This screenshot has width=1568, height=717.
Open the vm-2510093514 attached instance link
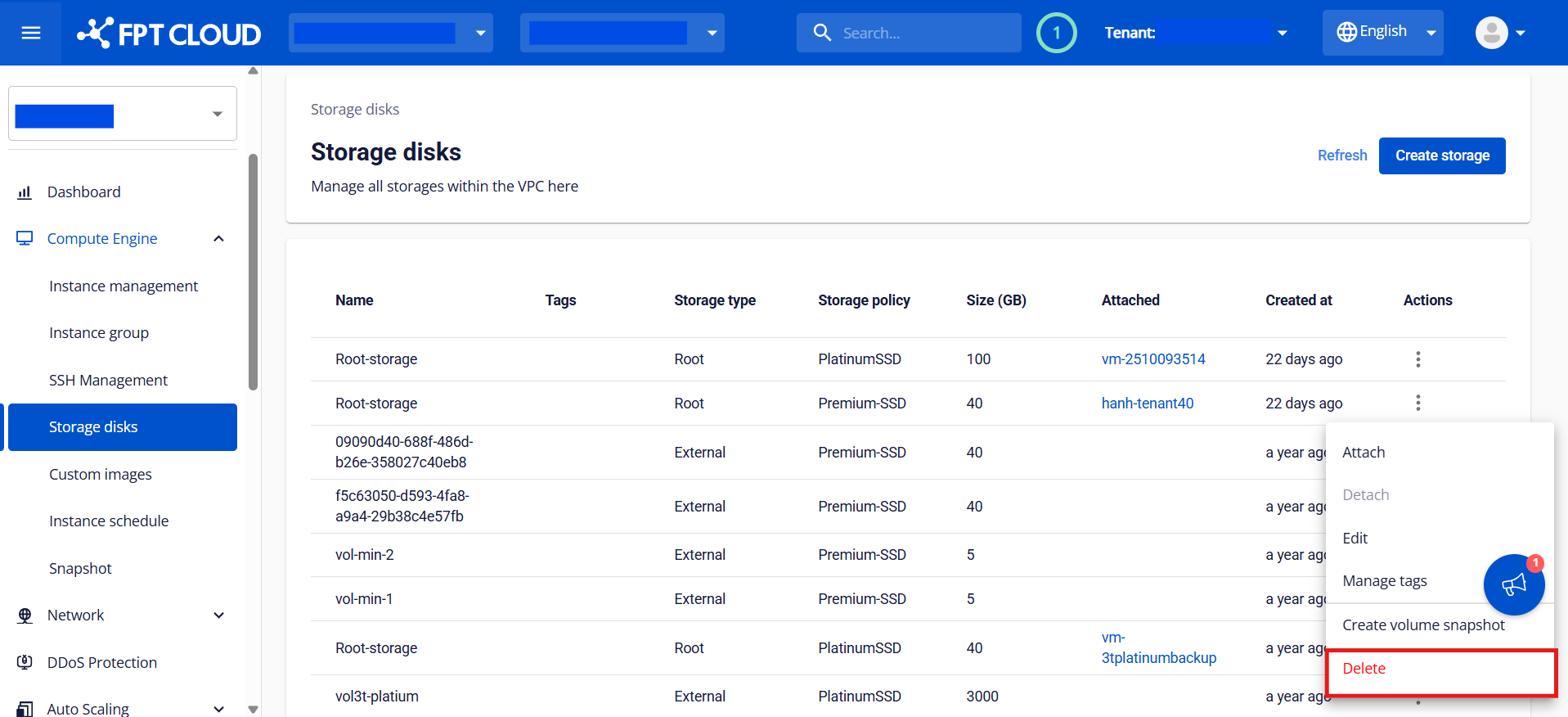(x=1152, y=359)
